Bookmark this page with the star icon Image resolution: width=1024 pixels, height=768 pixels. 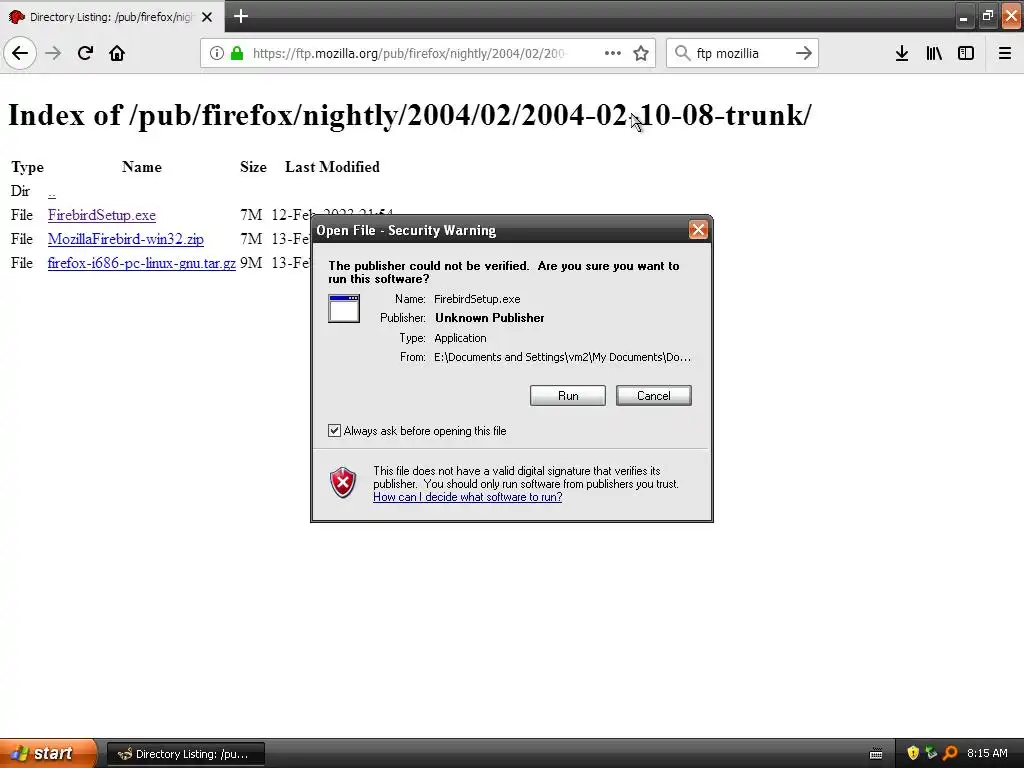pyautogui.click(x=641, y=53)
